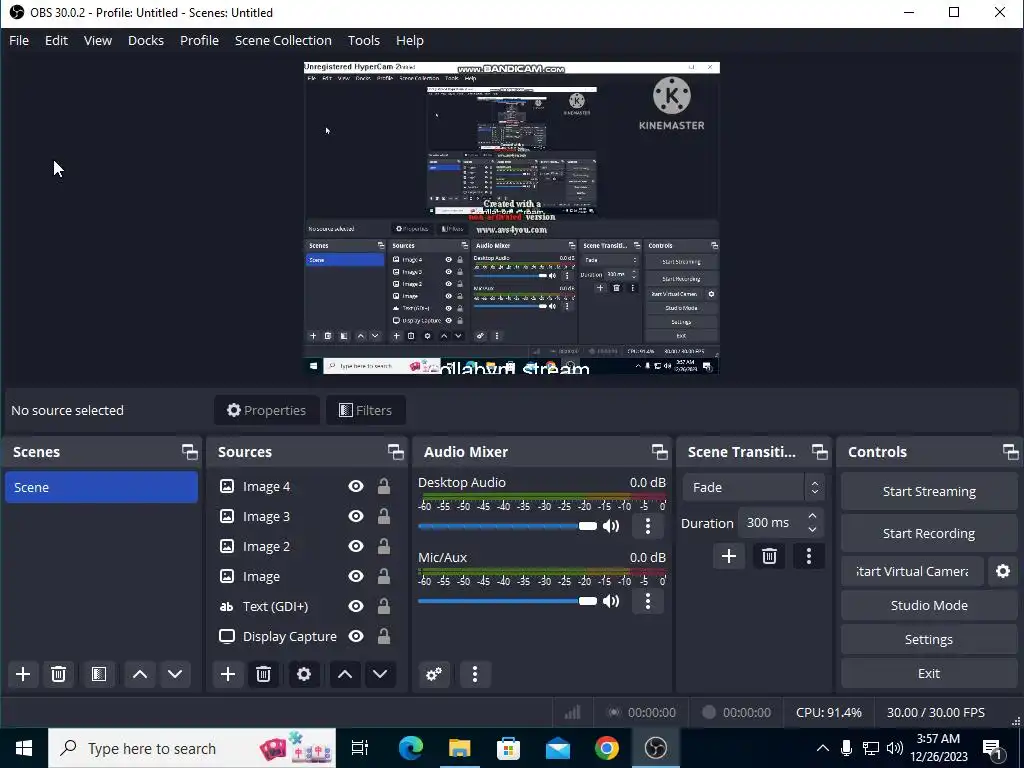Move source down arrow in Sources panel

click(x=380, y=674)
